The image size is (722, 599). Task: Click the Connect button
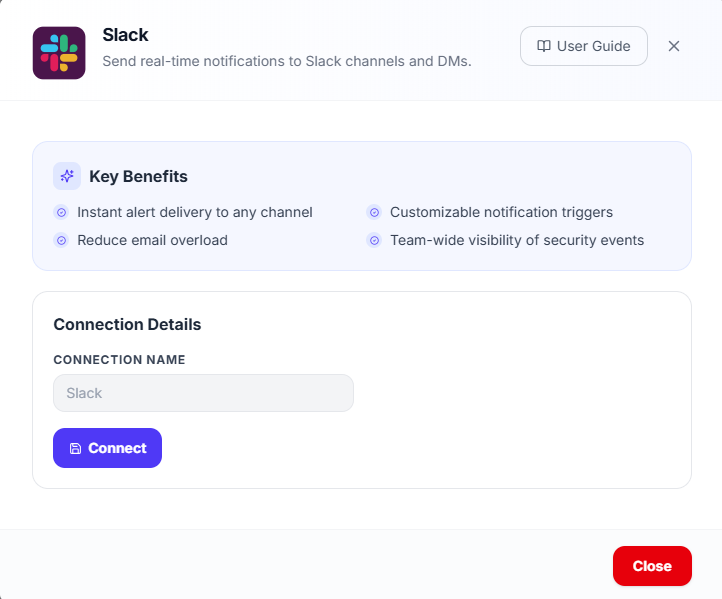tap(107, 448)
